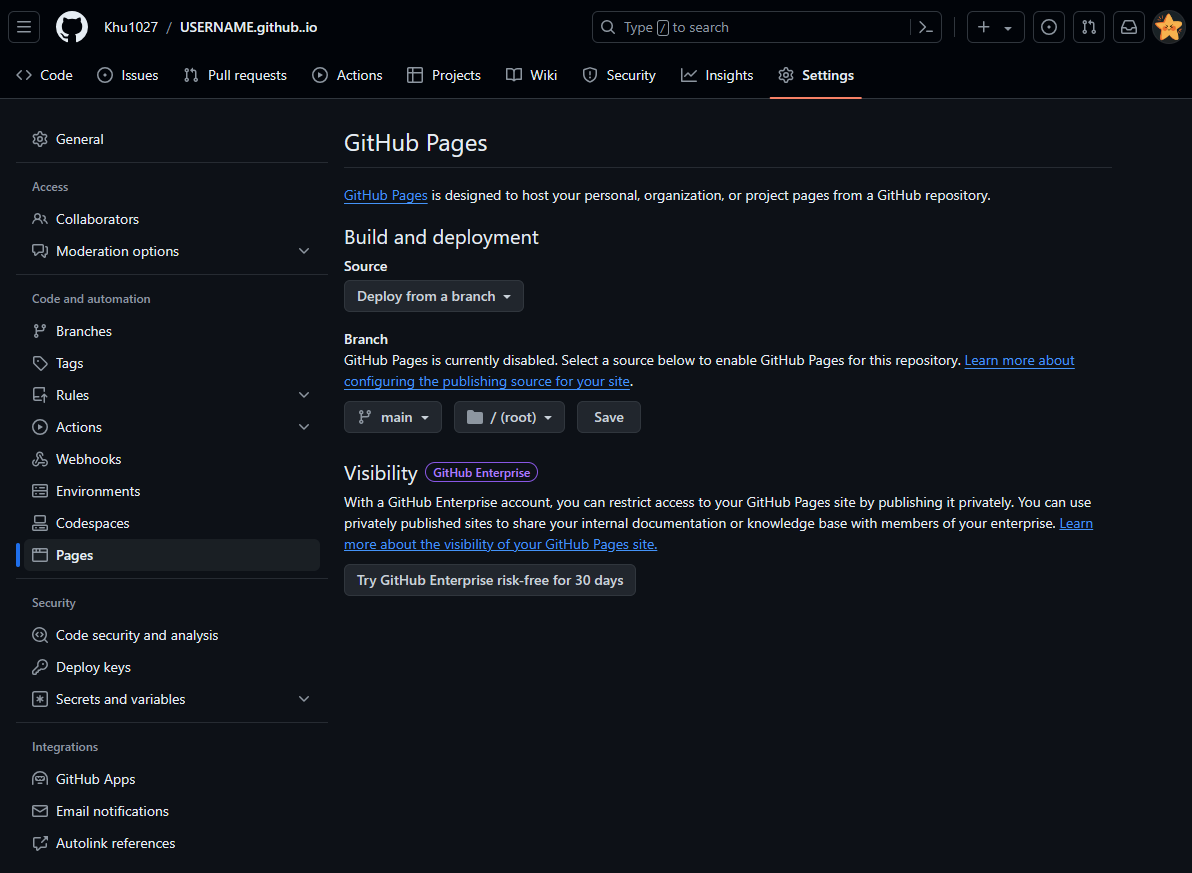
Task: Click the Webhooks icon in sidebar
Action: pos(40,459)
